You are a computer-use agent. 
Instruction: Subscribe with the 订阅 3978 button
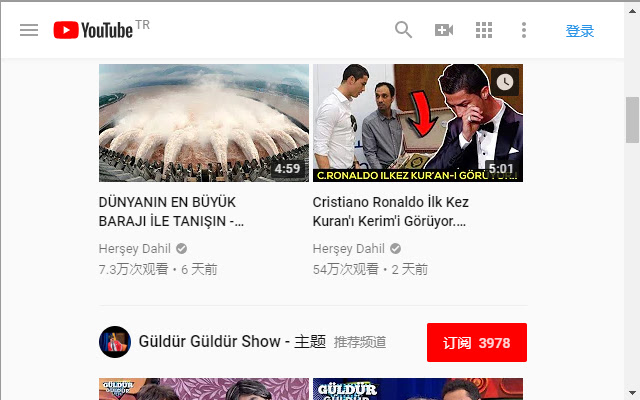pos(477,342)
